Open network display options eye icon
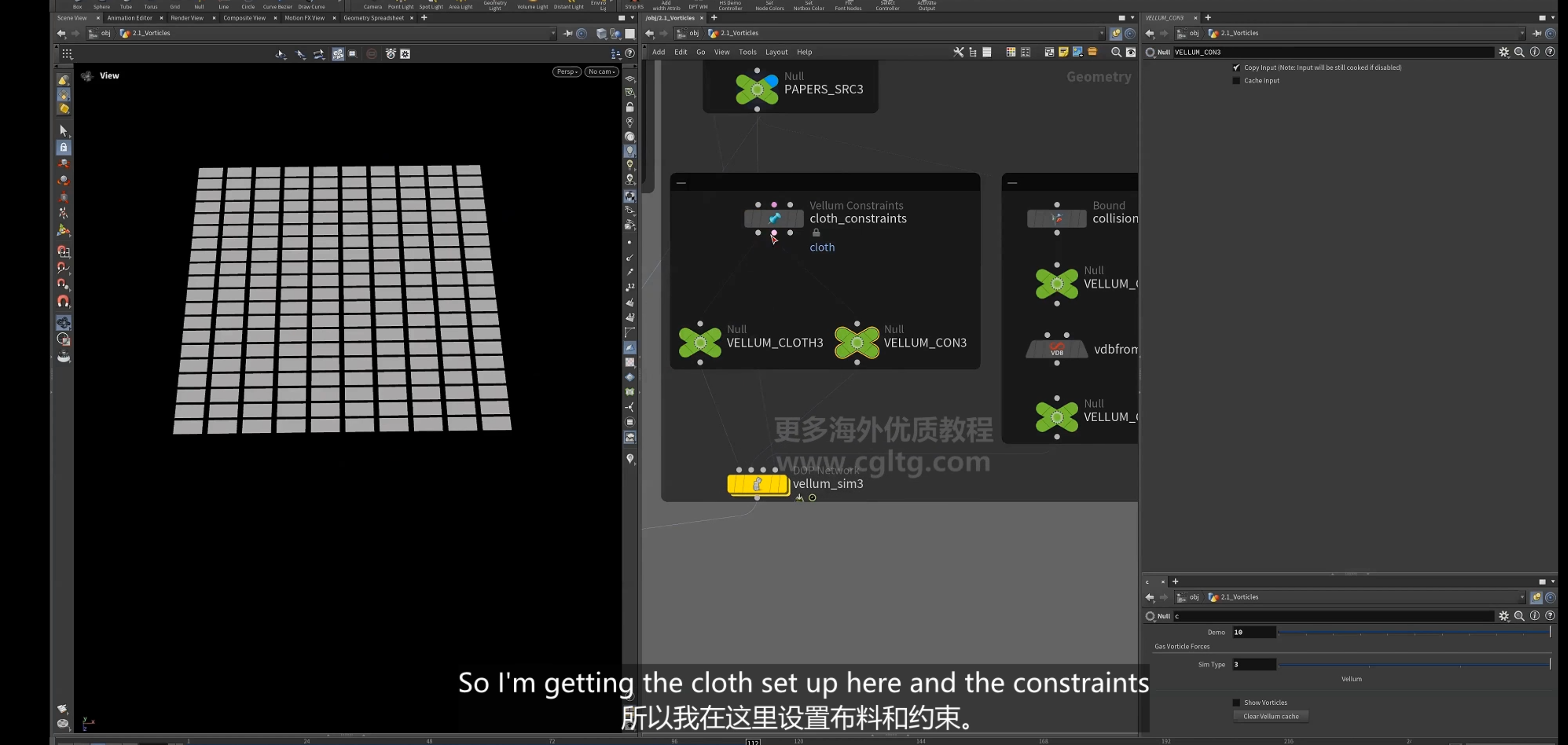1568x745 pixels. pos(1130,53)
